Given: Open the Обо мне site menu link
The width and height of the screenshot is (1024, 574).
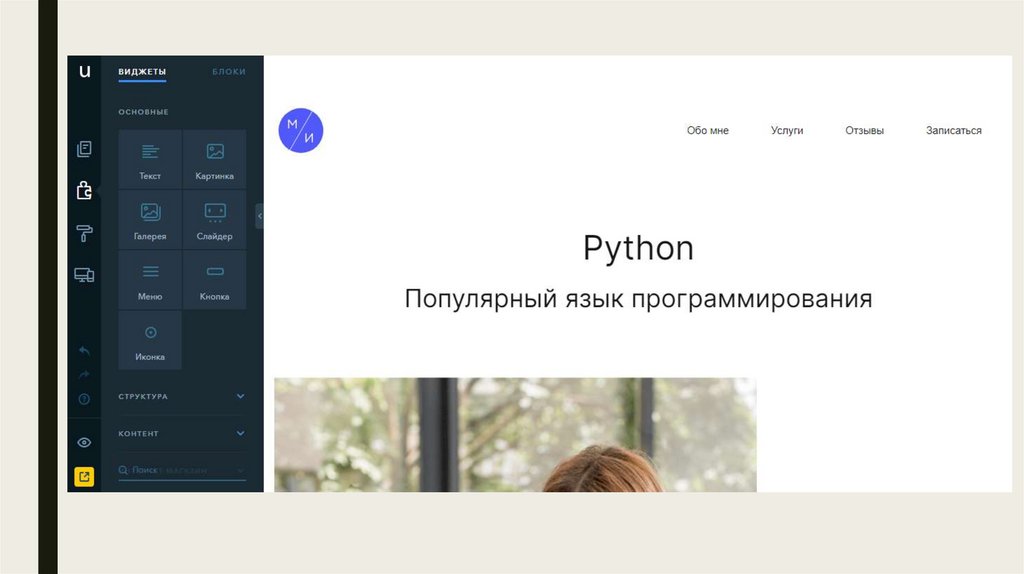Looking at the screenshot, I should [x=707, y=131].
